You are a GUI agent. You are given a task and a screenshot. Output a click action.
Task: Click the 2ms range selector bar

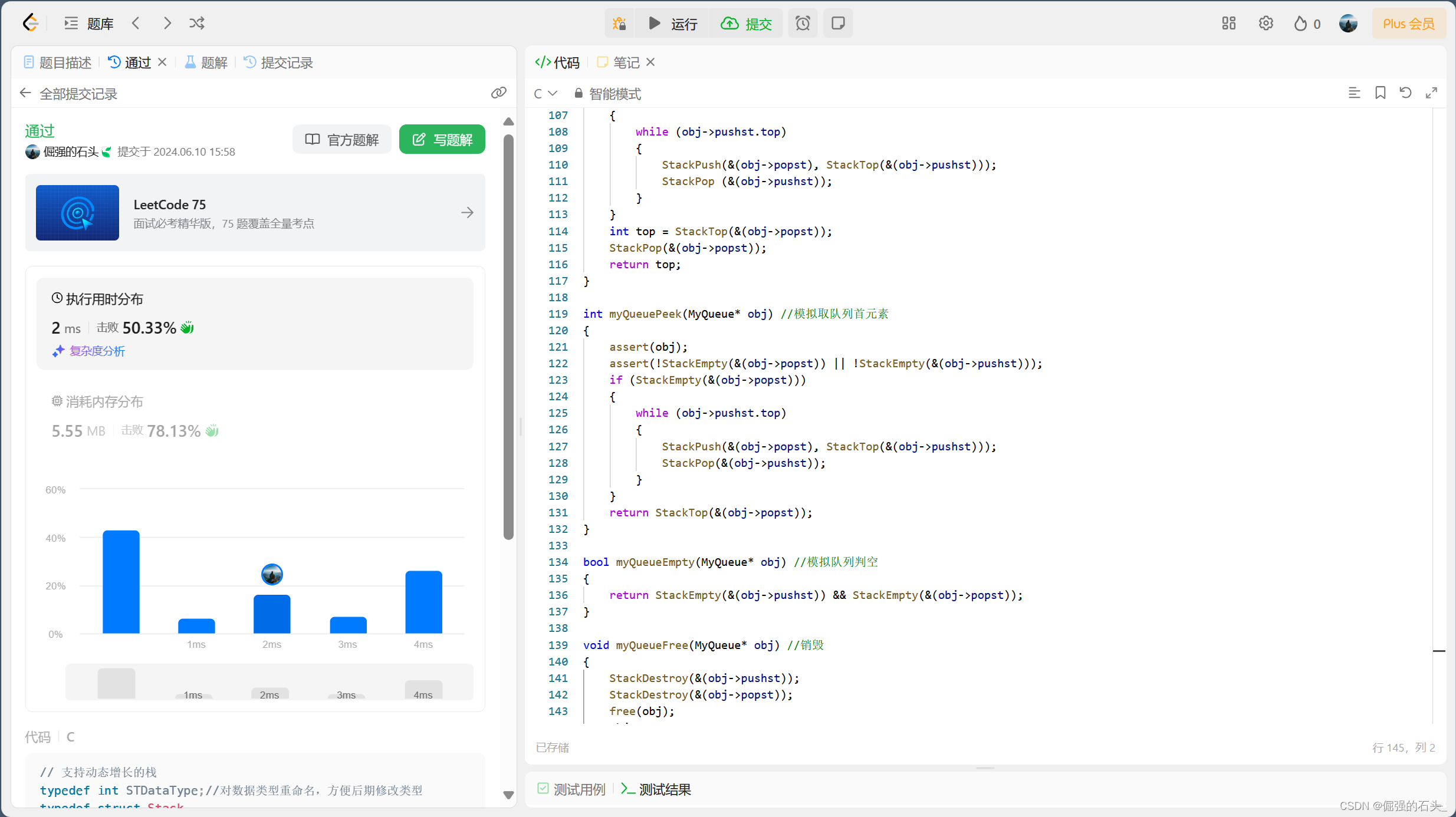[x=269, y=693]
